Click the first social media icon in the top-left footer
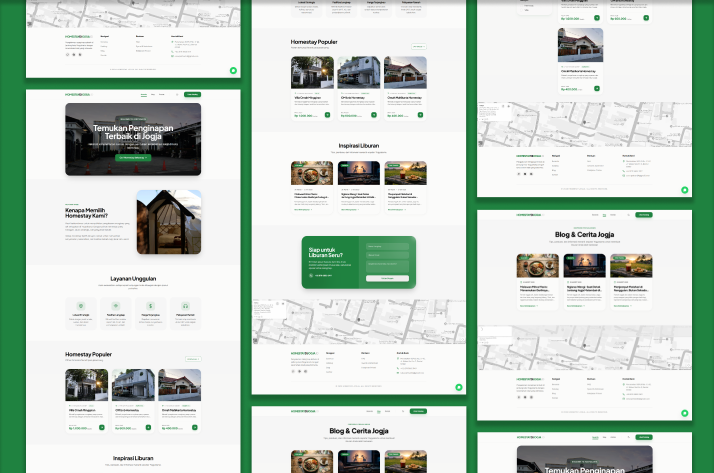 tap(68, 54)
